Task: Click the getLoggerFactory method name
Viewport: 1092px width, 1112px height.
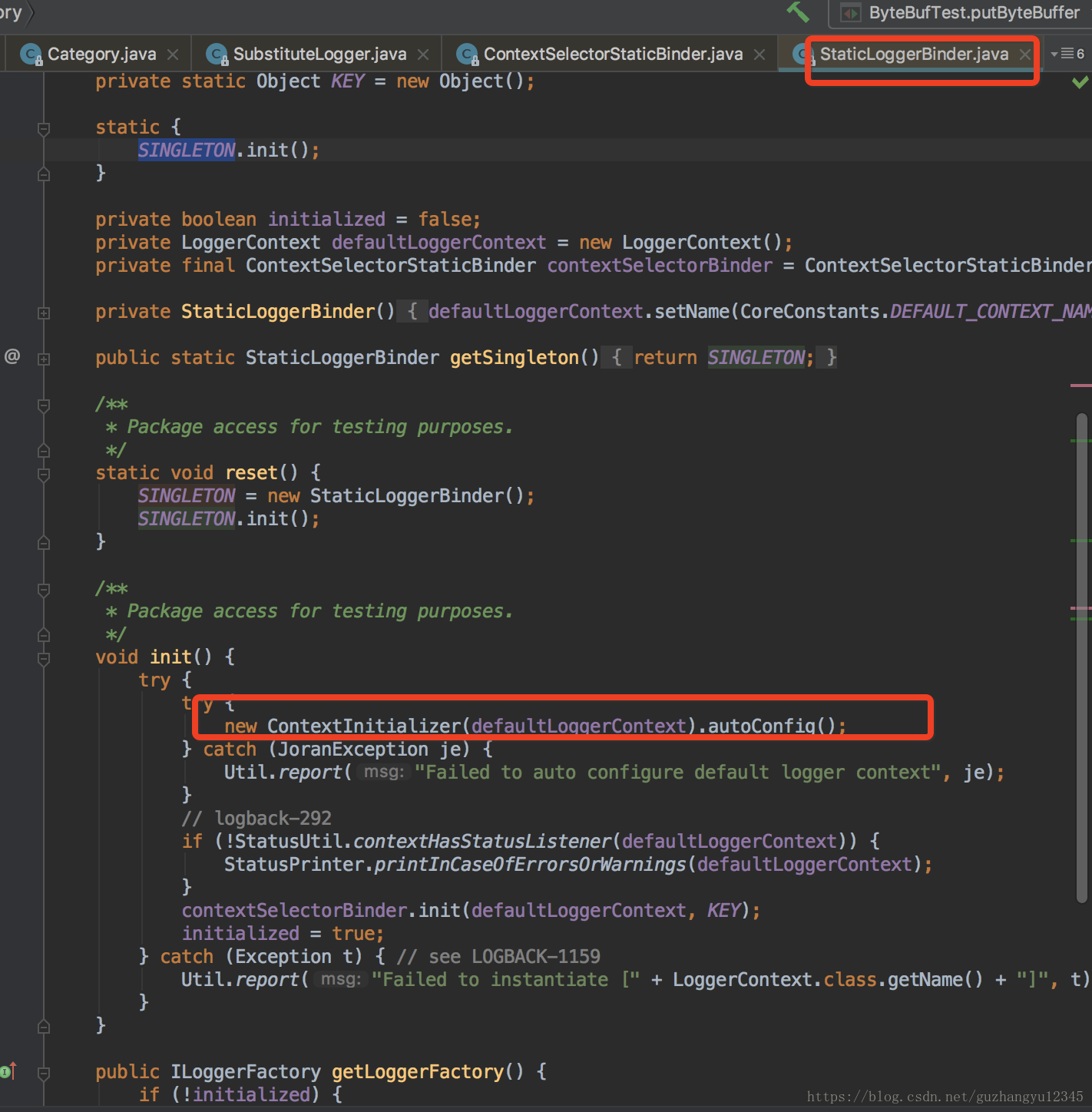Action: coord(417,1072)
